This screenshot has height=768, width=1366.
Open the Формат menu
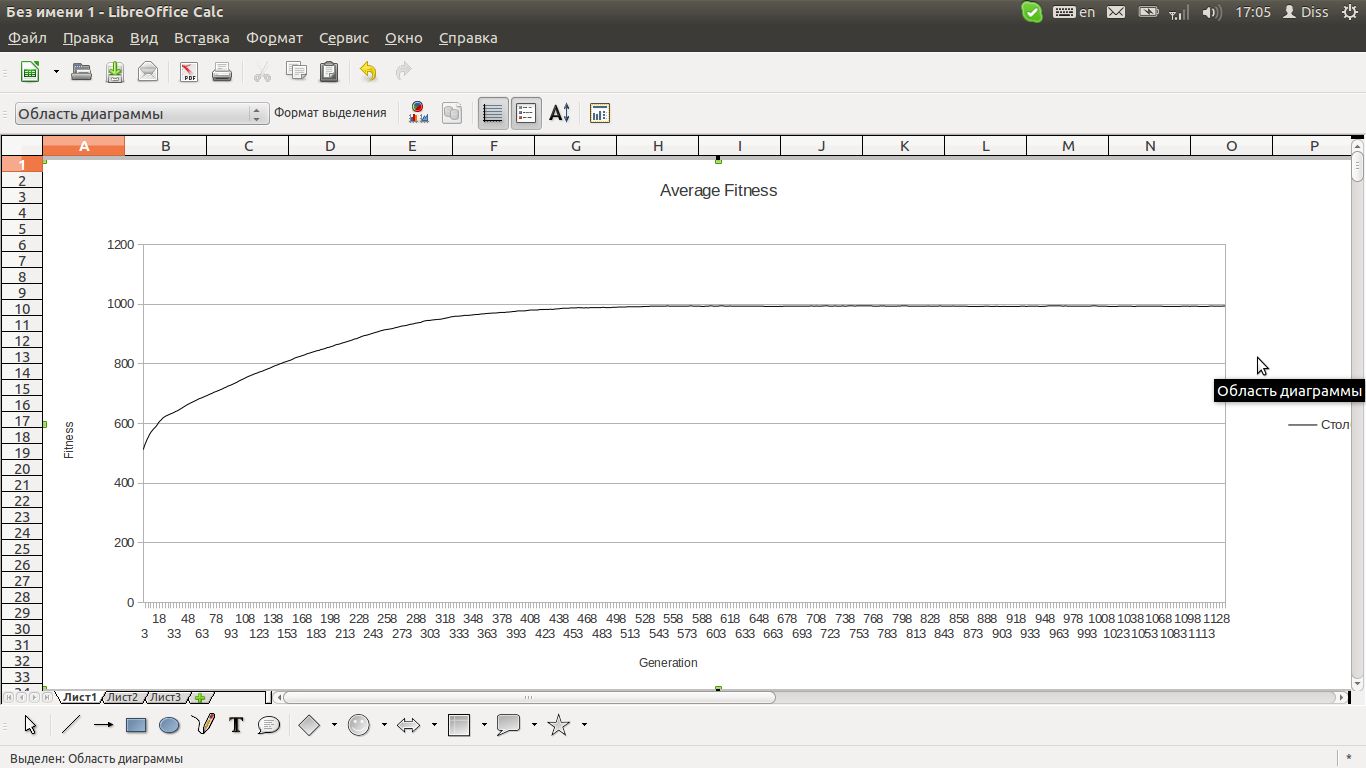click(x=274, y=38)
